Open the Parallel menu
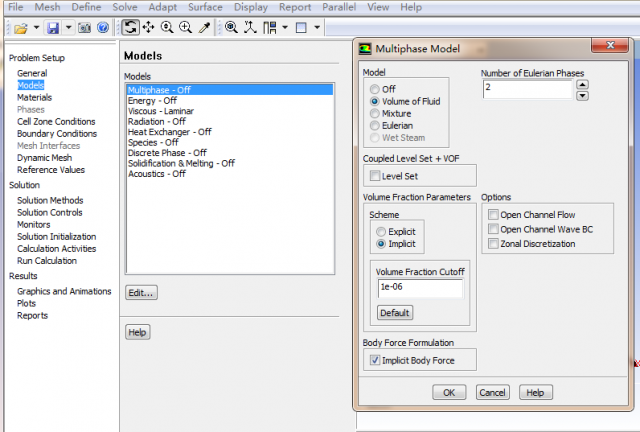 pyautogui.click(x=338, y=7)
